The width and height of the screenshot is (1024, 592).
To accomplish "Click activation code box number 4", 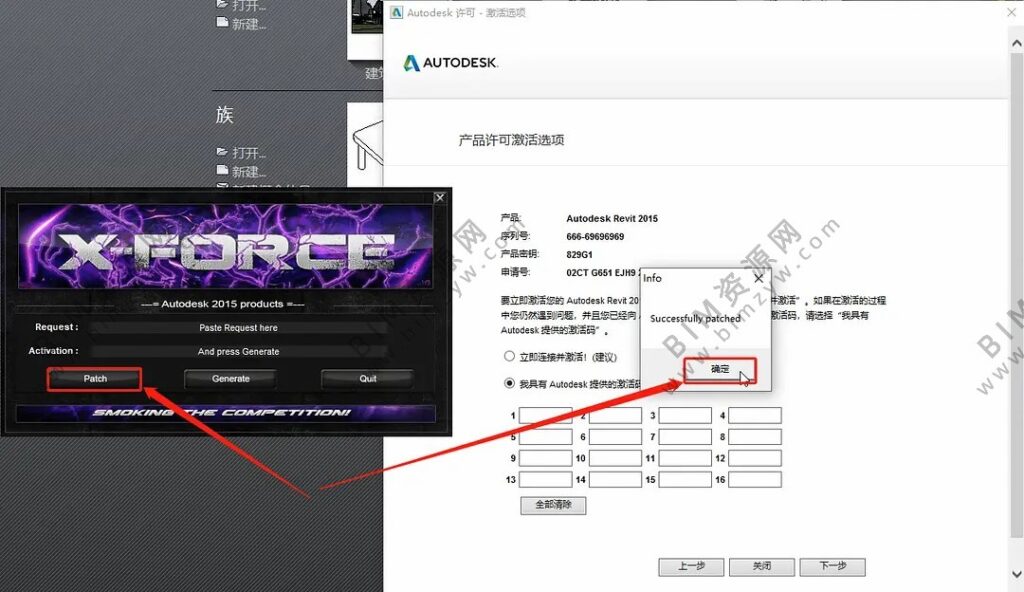I will [755, 416].
